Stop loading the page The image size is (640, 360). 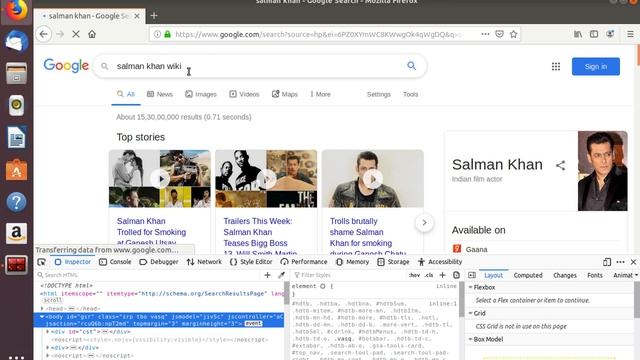tap(76, 34)
